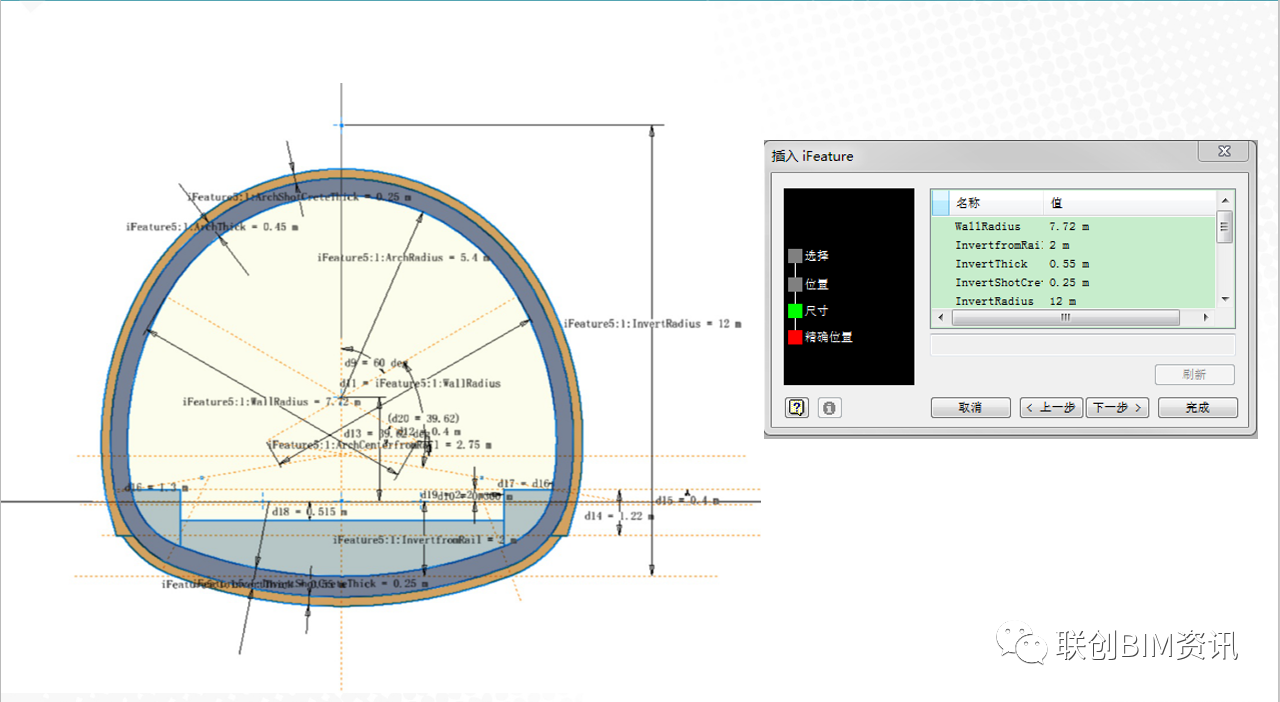Image resolution: width=1280 pixels, height=702 pixels.
Task: Select the d9 = 60 deg dimension
Action: tap(376, 363)
